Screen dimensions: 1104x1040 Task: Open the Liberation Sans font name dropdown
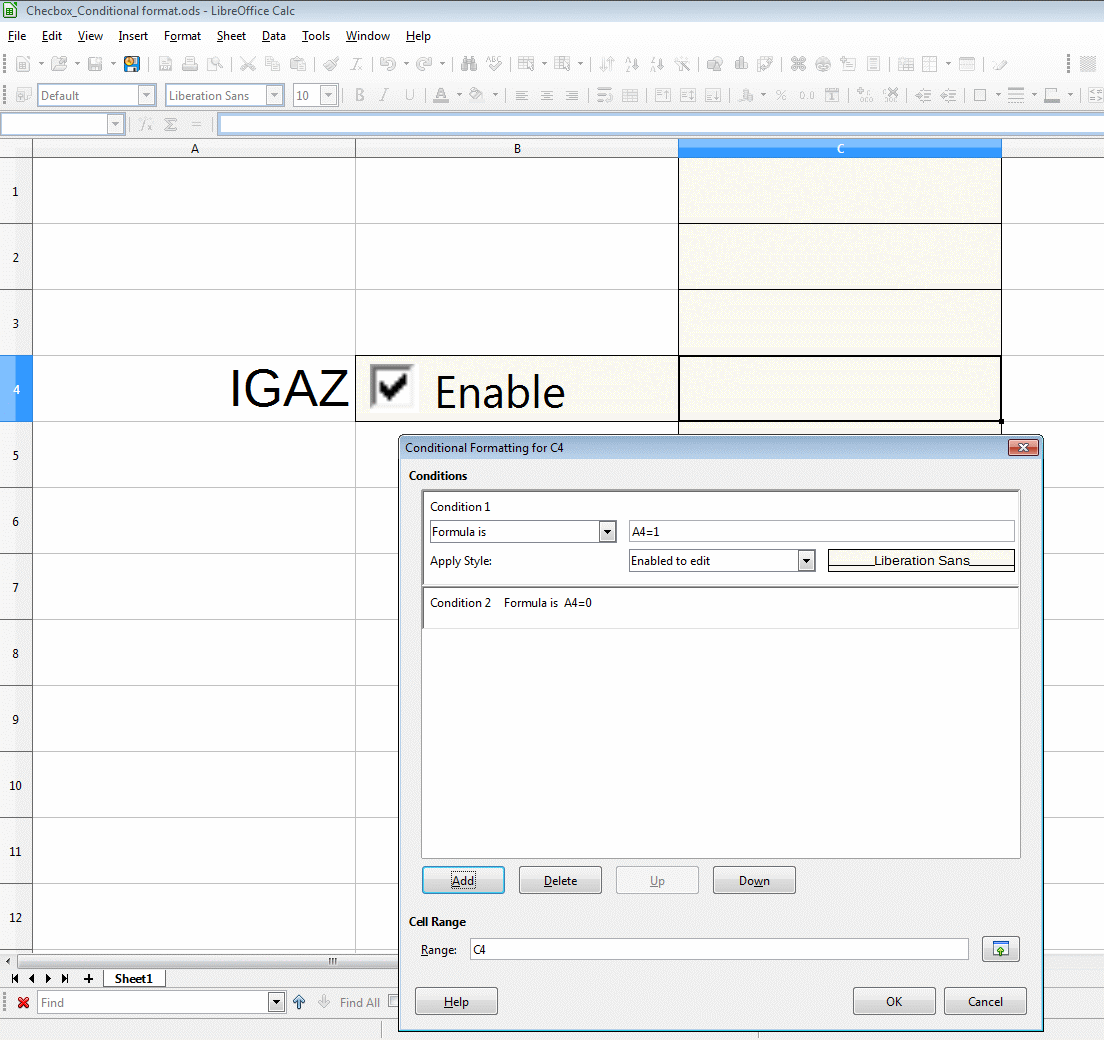(274, 96)
